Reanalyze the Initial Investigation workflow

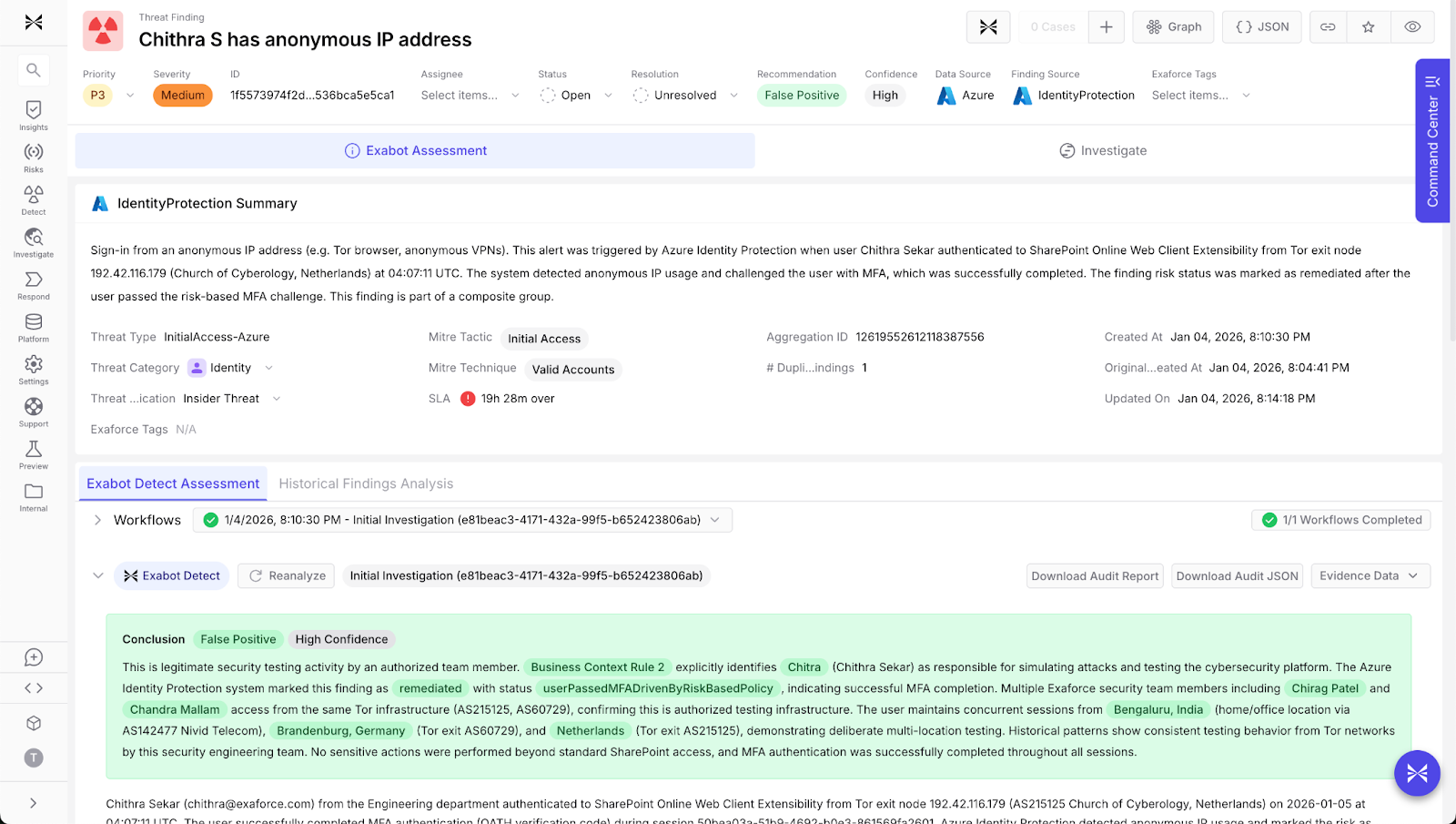coord(286,575)
